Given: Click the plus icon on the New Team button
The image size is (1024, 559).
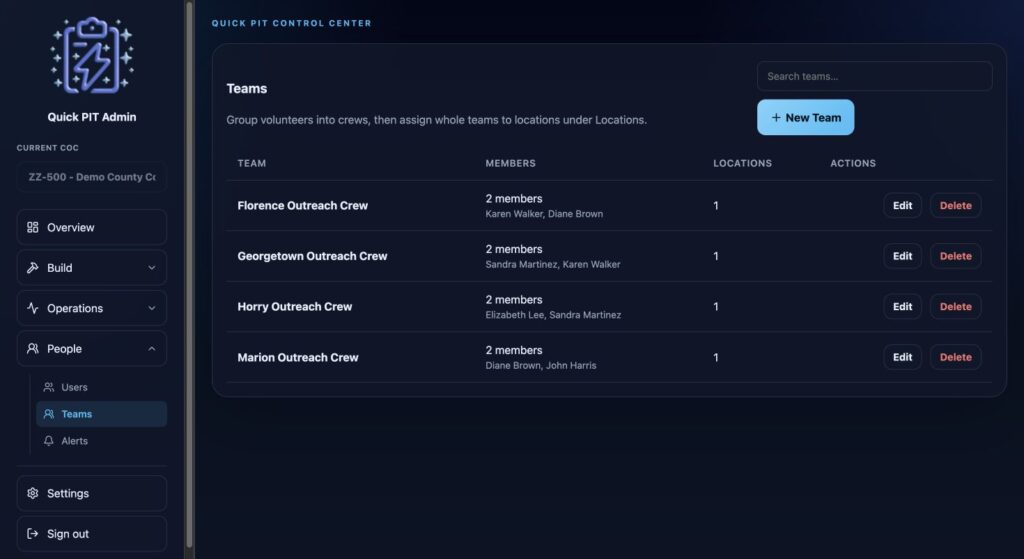Looking at the screenshot, I should click(x=776, y=118).
